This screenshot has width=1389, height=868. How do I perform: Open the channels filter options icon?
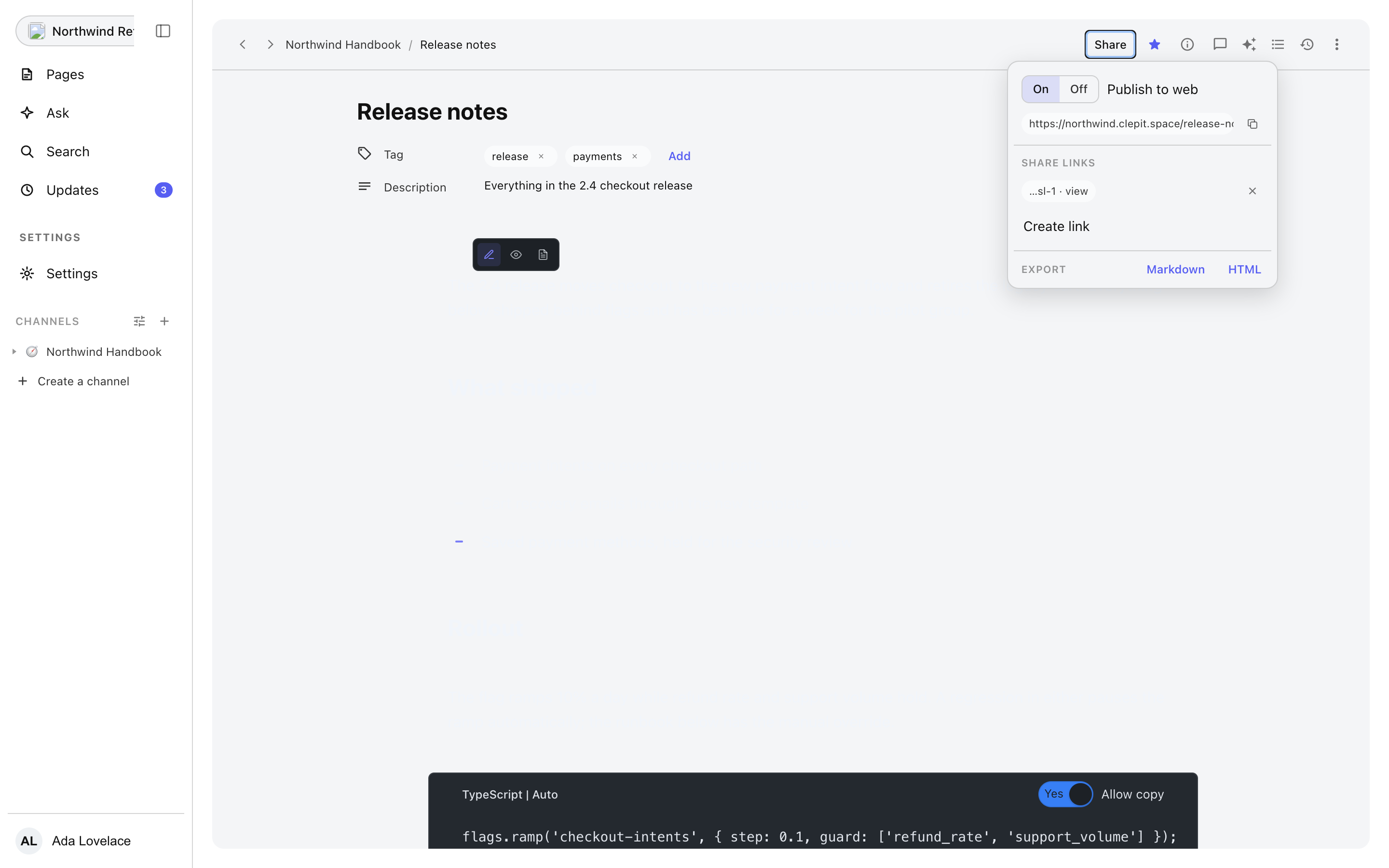tap(139, 321)
